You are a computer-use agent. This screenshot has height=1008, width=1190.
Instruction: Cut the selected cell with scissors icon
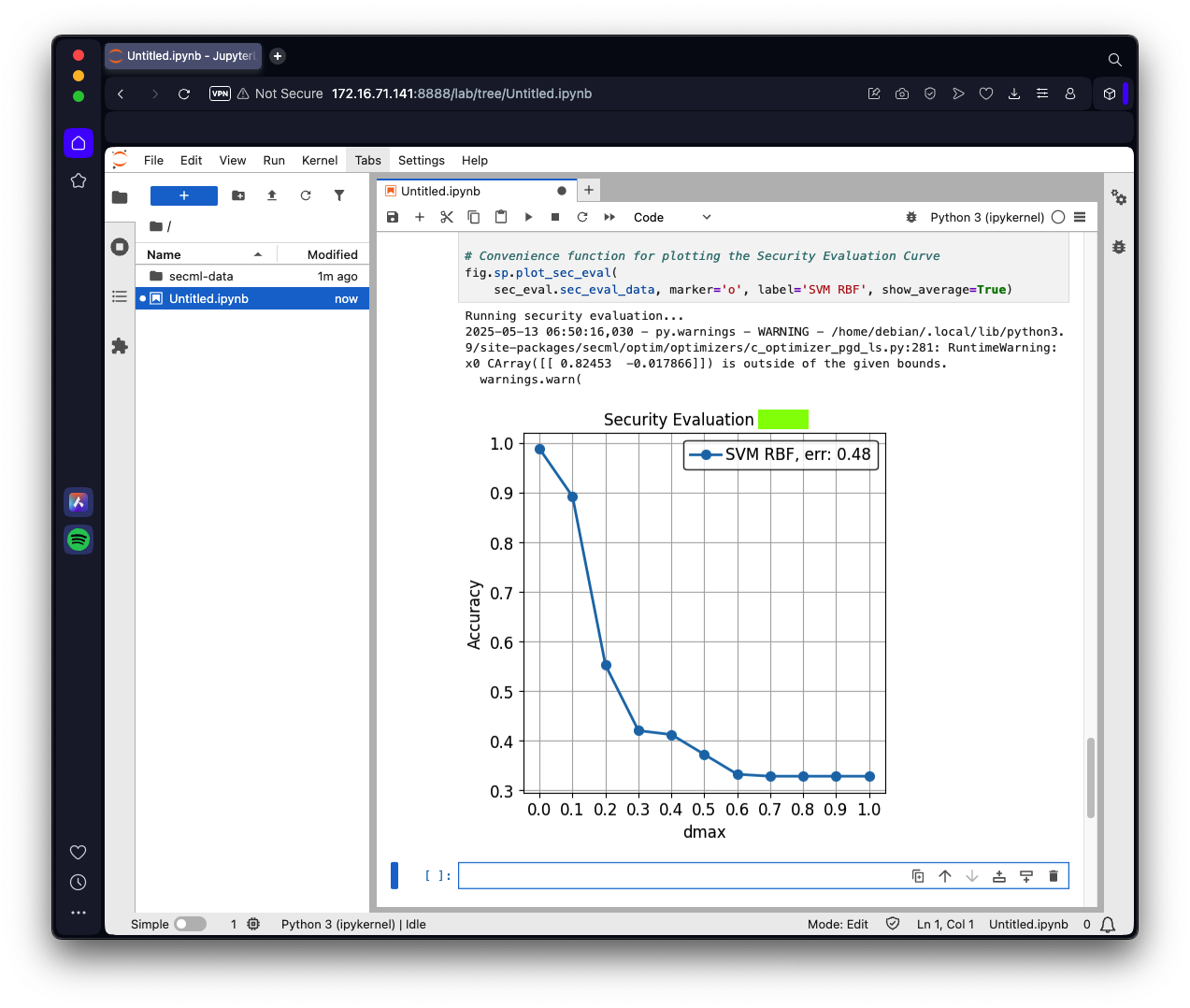[x=447, y=217]
